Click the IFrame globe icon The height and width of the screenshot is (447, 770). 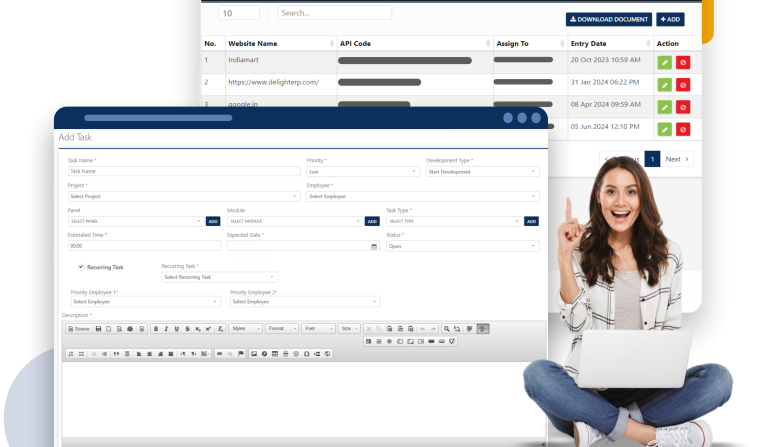click(328, 354)
